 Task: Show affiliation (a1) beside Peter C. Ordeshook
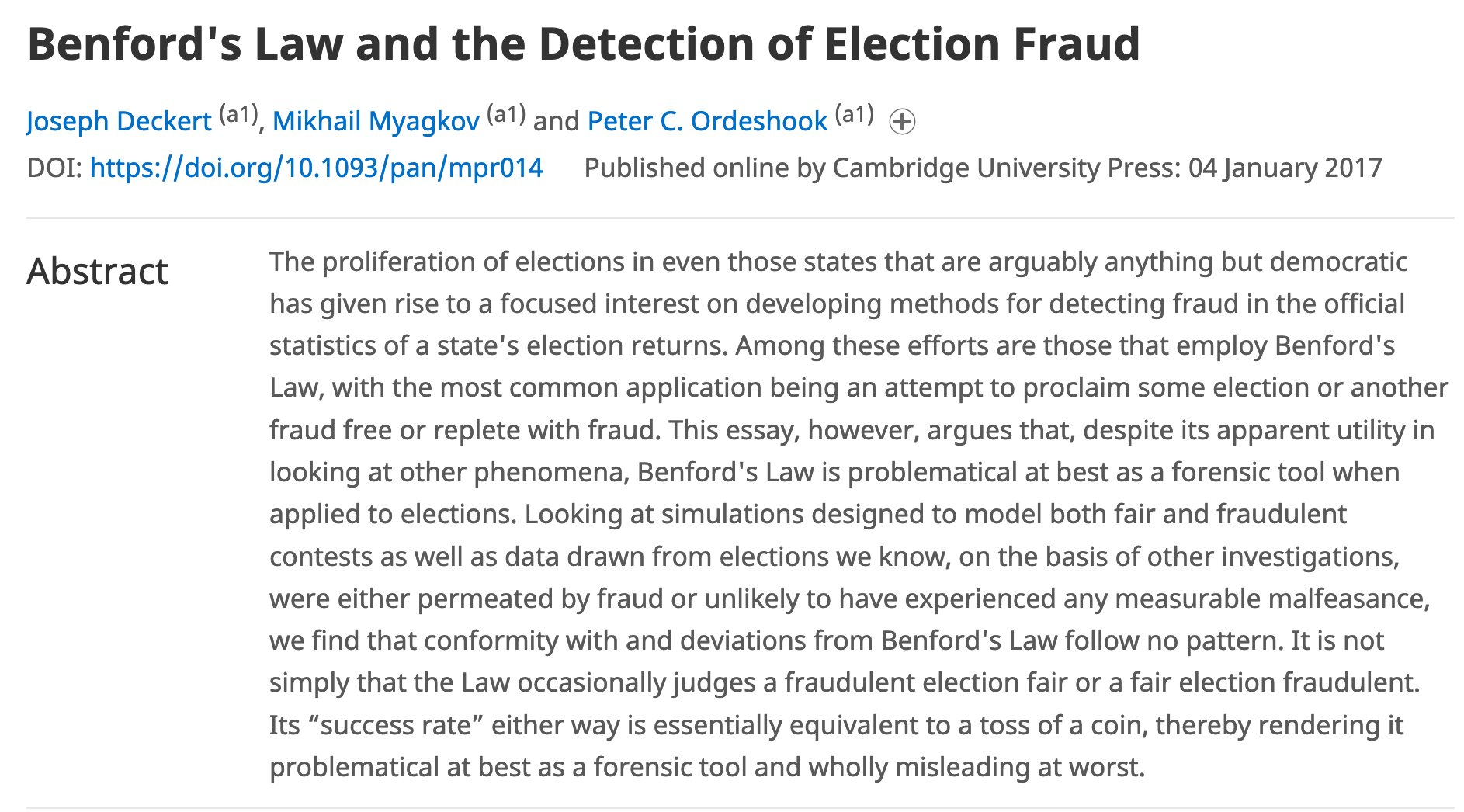coord(854,115)
